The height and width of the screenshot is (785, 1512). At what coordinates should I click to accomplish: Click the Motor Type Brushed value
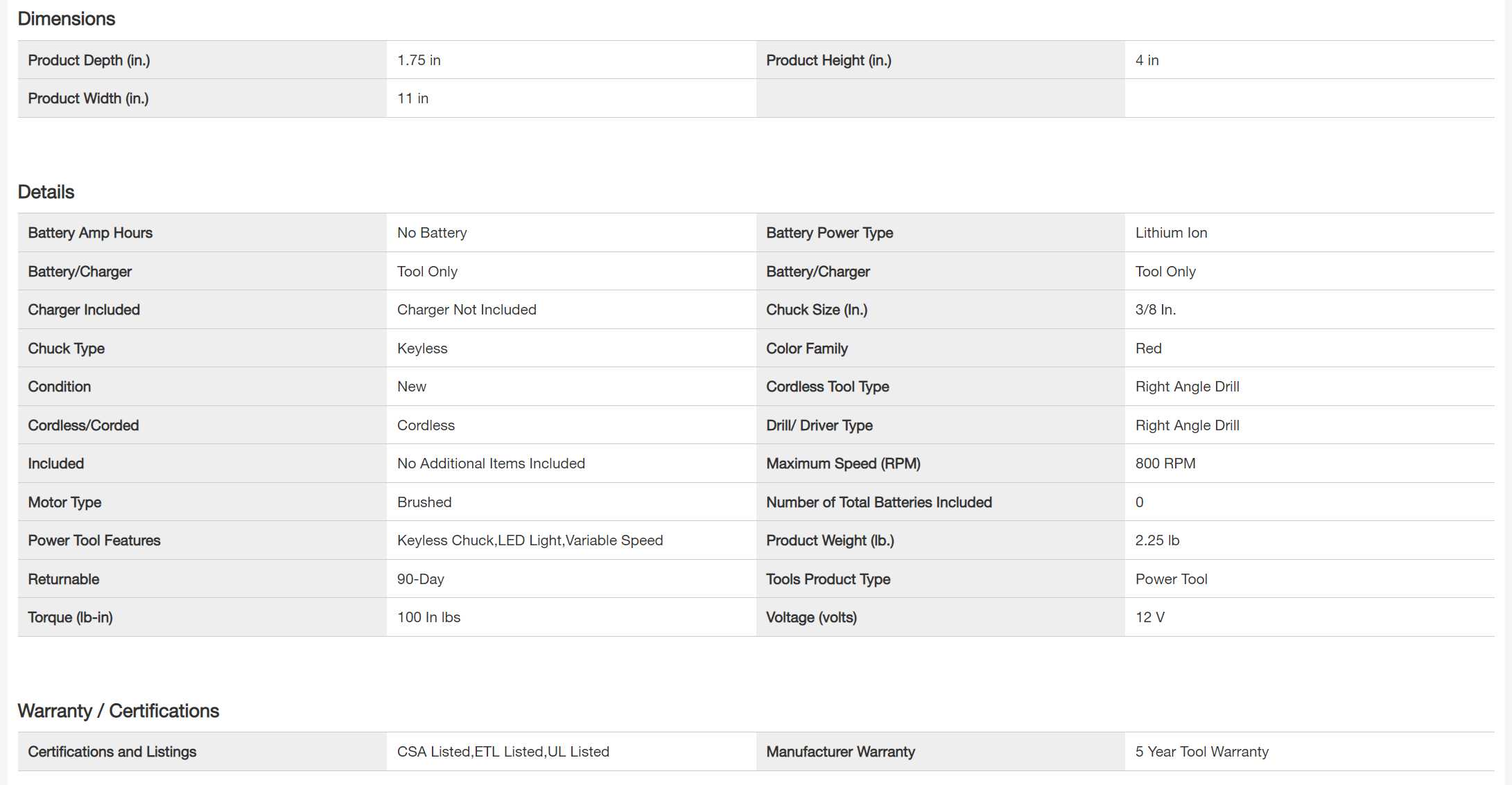(424, 502)
